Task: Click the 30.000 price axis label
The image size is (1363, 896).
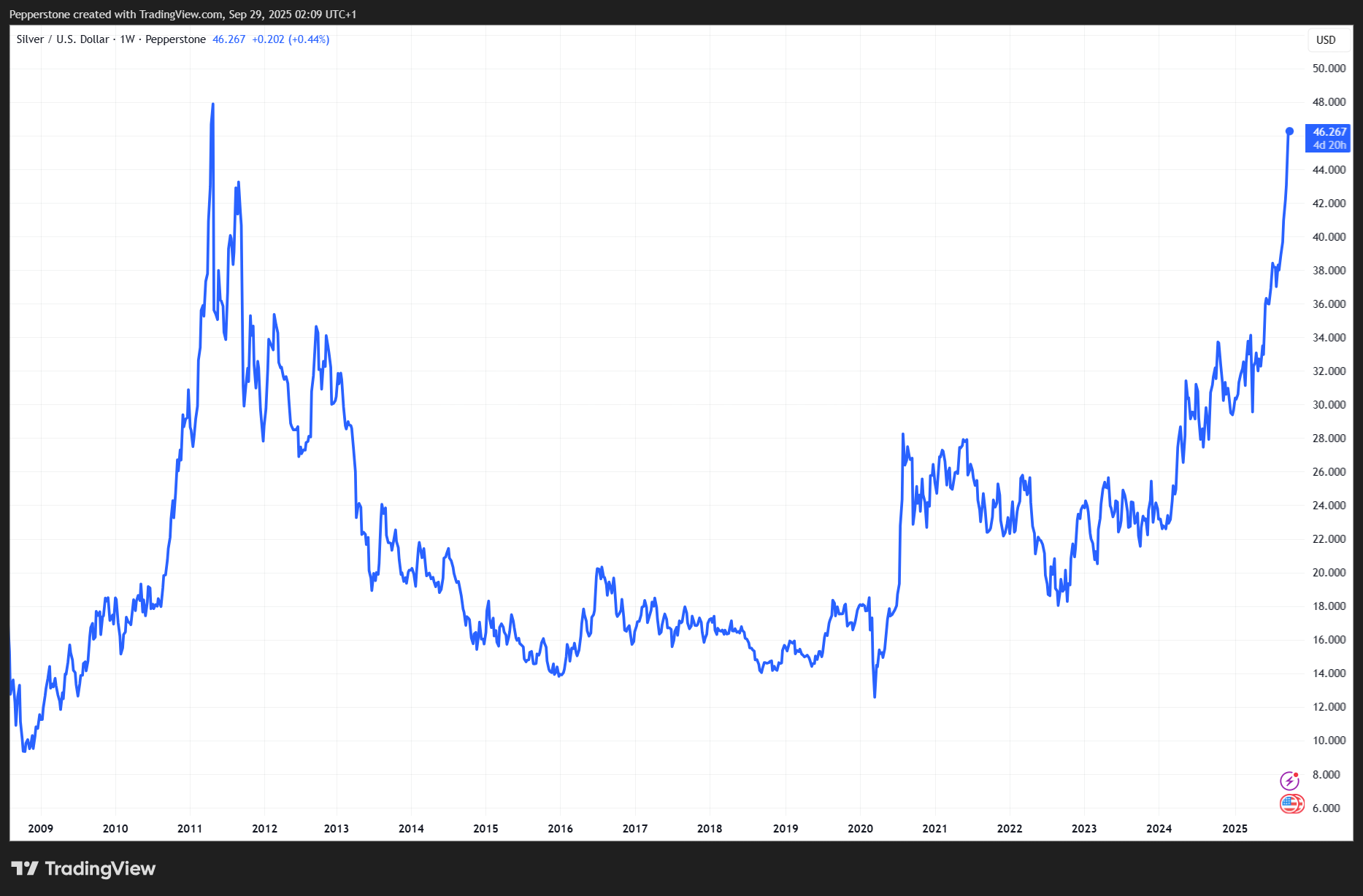Action: (1329, 404)
